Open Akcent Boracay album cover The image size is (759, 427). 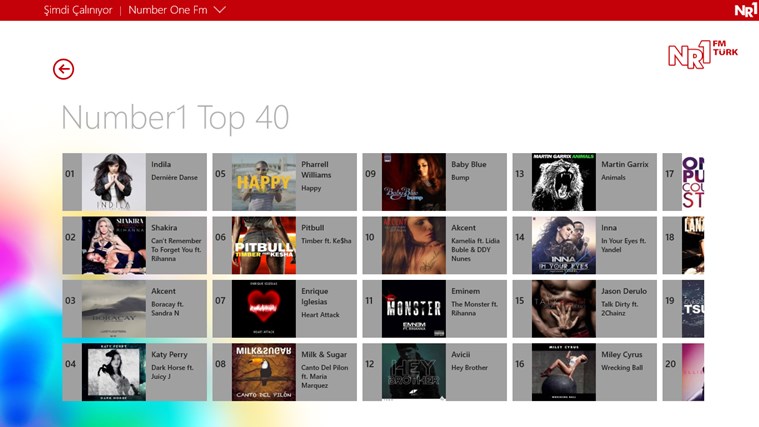click(114, 309)
